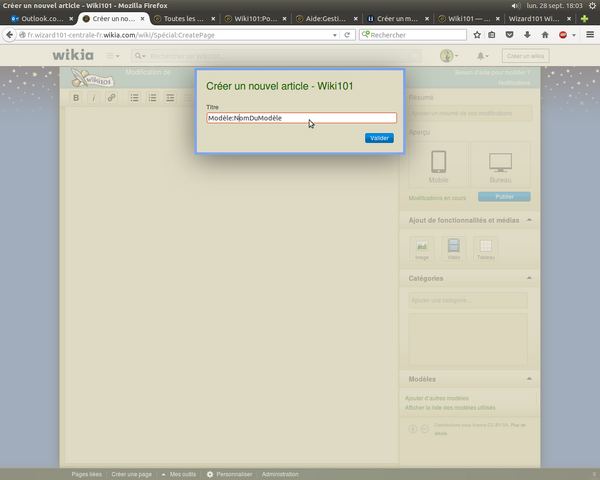Image resolution: width=600 pixels, height=480 pixels.
Task: Click the Wiki101 quill logo
Action: 93,78
